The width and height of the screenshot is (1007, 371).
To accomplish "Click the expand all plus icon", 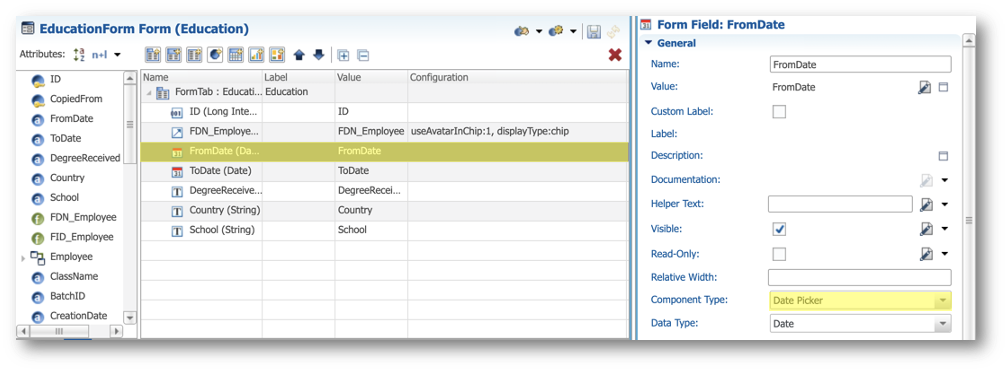I will click(344, 55).
